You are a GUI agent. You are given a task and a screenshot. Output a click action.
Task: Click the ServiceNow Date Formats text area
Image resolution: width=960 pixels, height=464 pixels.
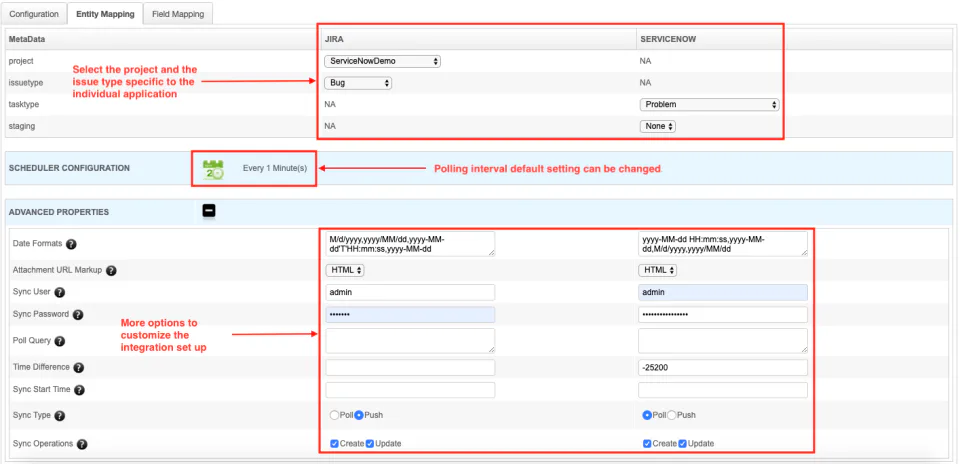[x=723, y=244]
